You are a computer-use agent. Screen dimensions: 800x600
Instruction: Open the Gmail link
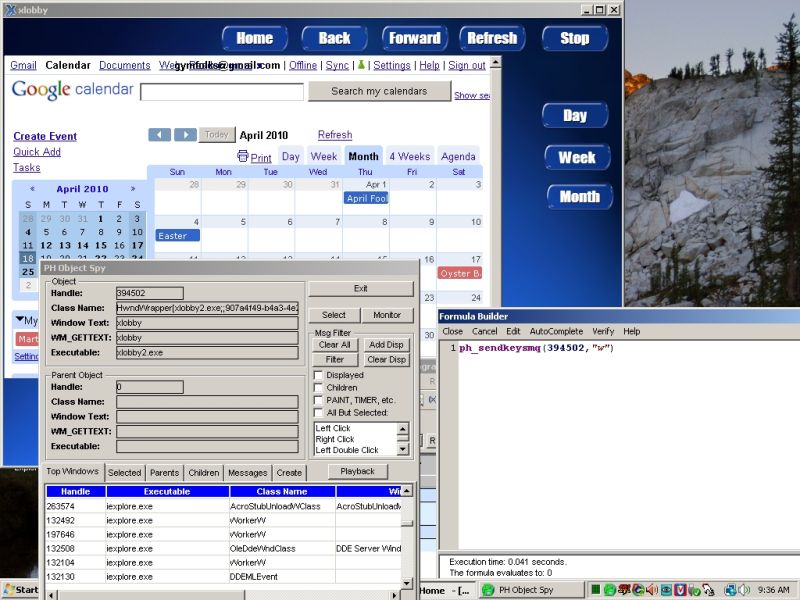click(23, 65)
